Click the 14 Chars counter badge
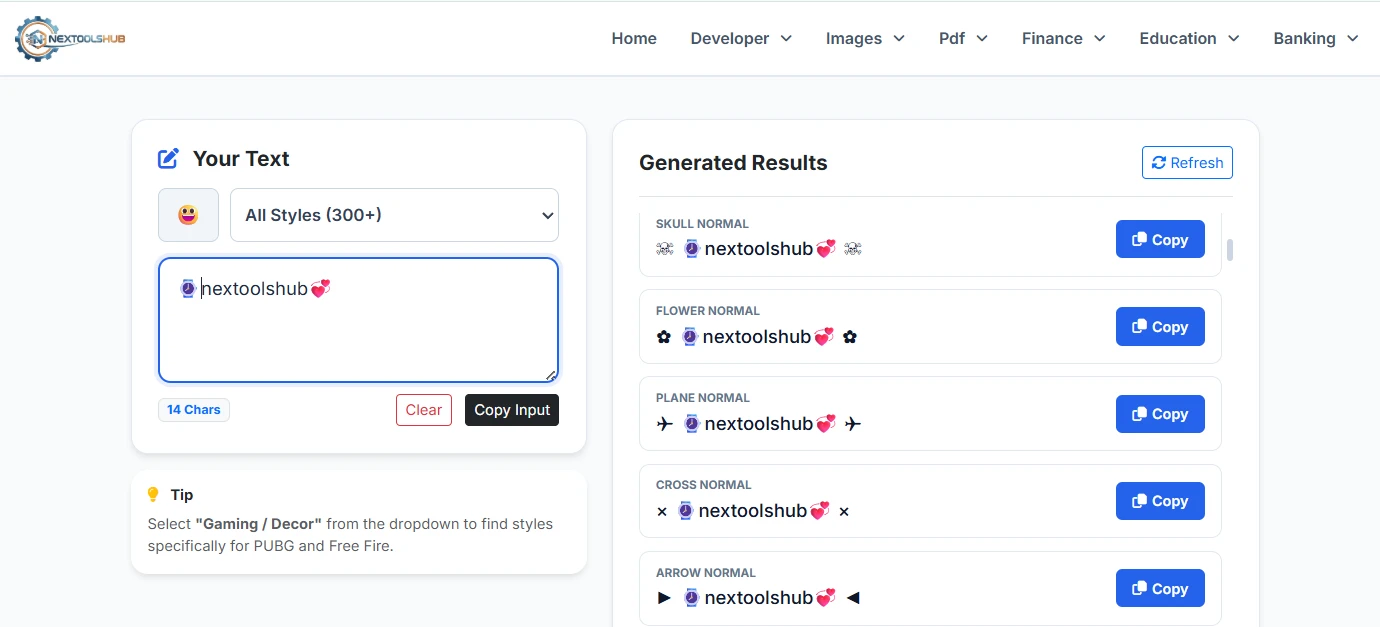The height and width of the screenshot is (627, 1380). click(193, 409)
